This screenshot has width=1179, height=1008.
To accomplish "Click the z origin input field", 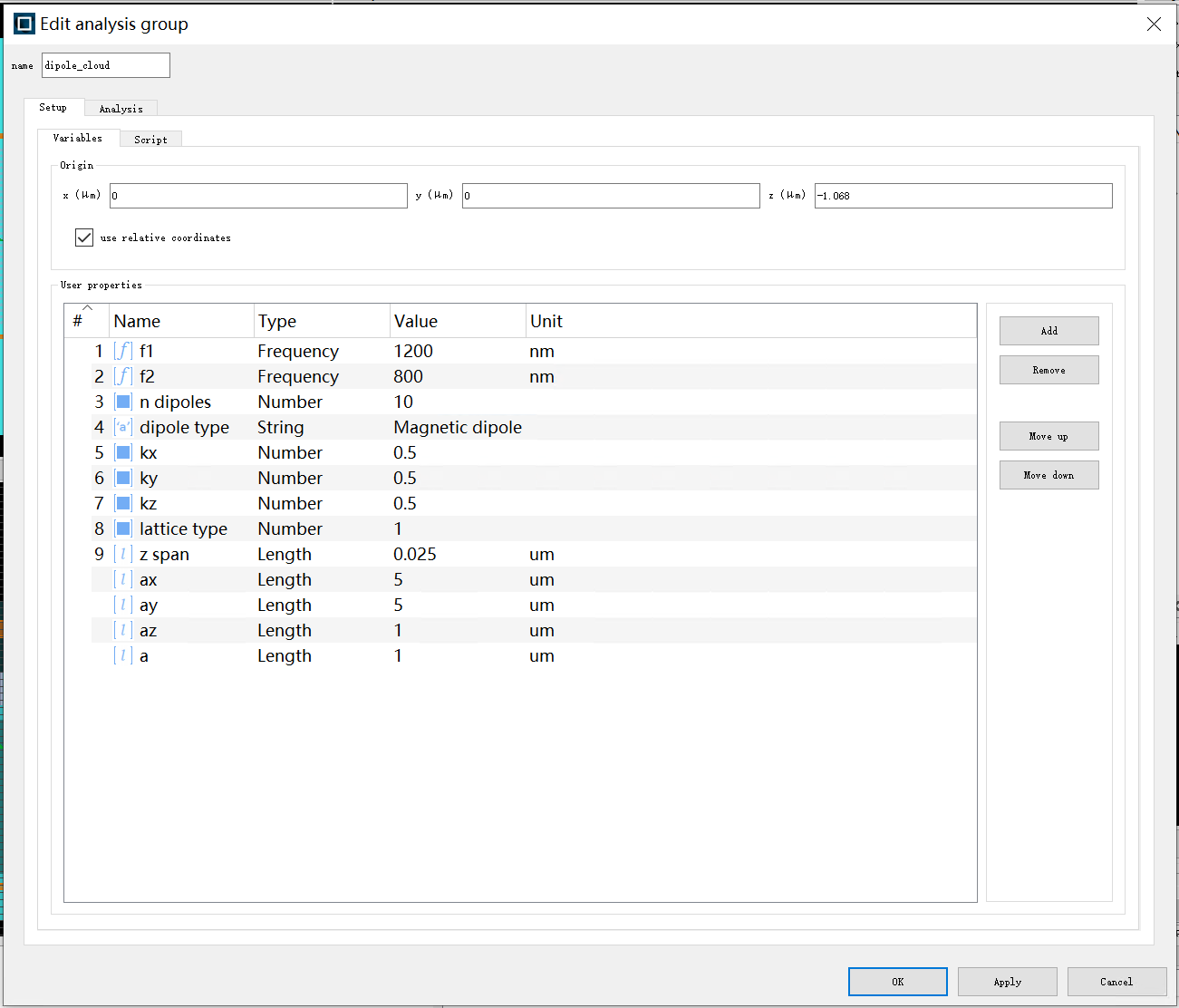I will [x=962, y=196].
